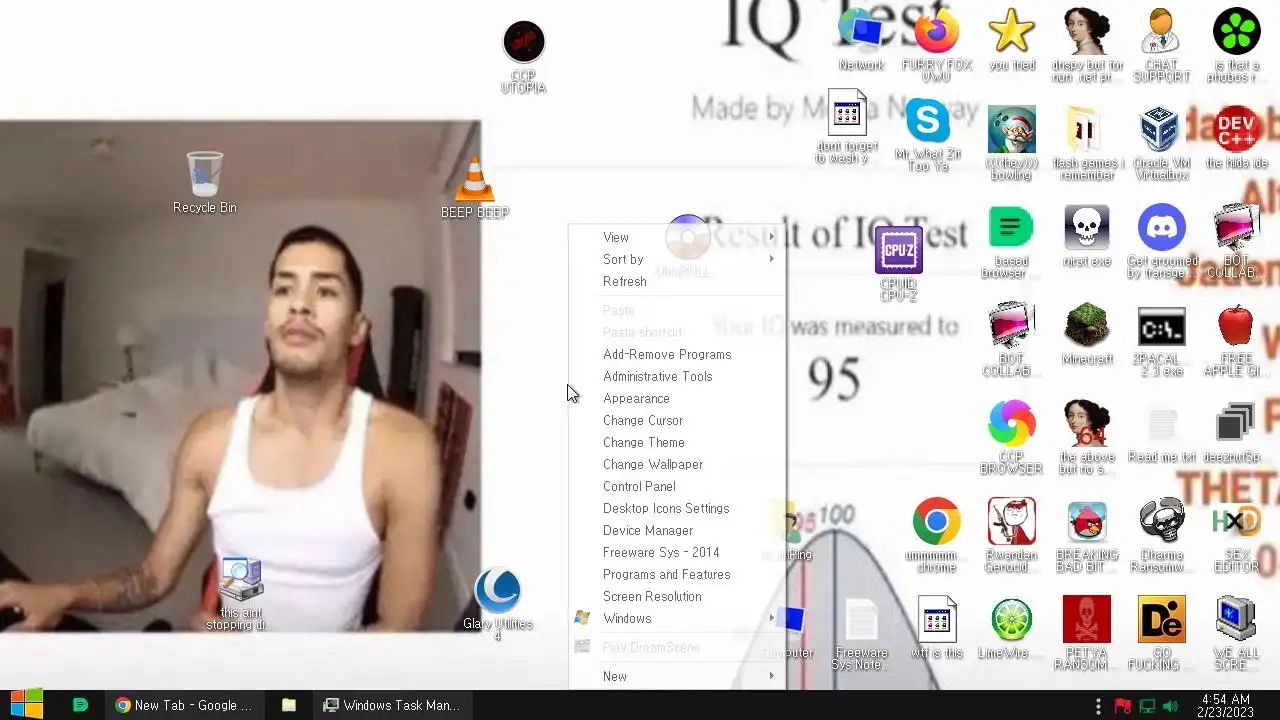Expand the Windows submenu in context menu
The image size is (1280, 720).
(677, 618)
